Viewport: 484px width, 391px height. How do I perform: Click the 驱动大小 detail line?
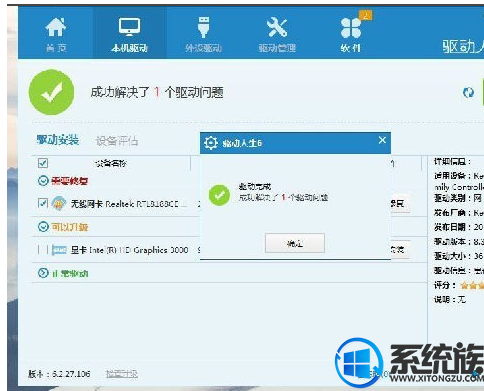pos(459,256)
